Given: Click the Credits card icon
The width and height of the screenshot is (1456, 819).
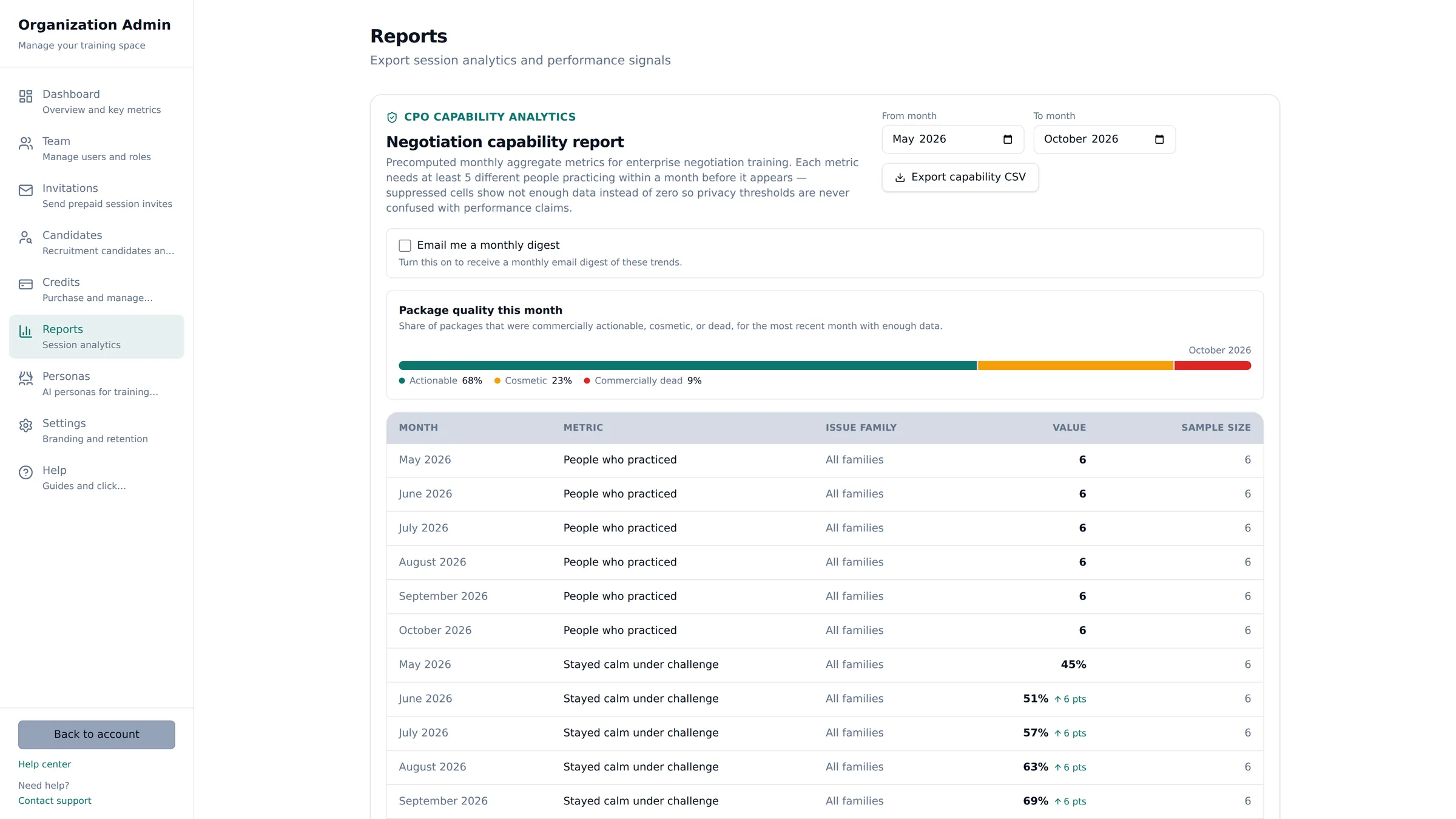Looking at the screenshot, I should pos(25,285).
